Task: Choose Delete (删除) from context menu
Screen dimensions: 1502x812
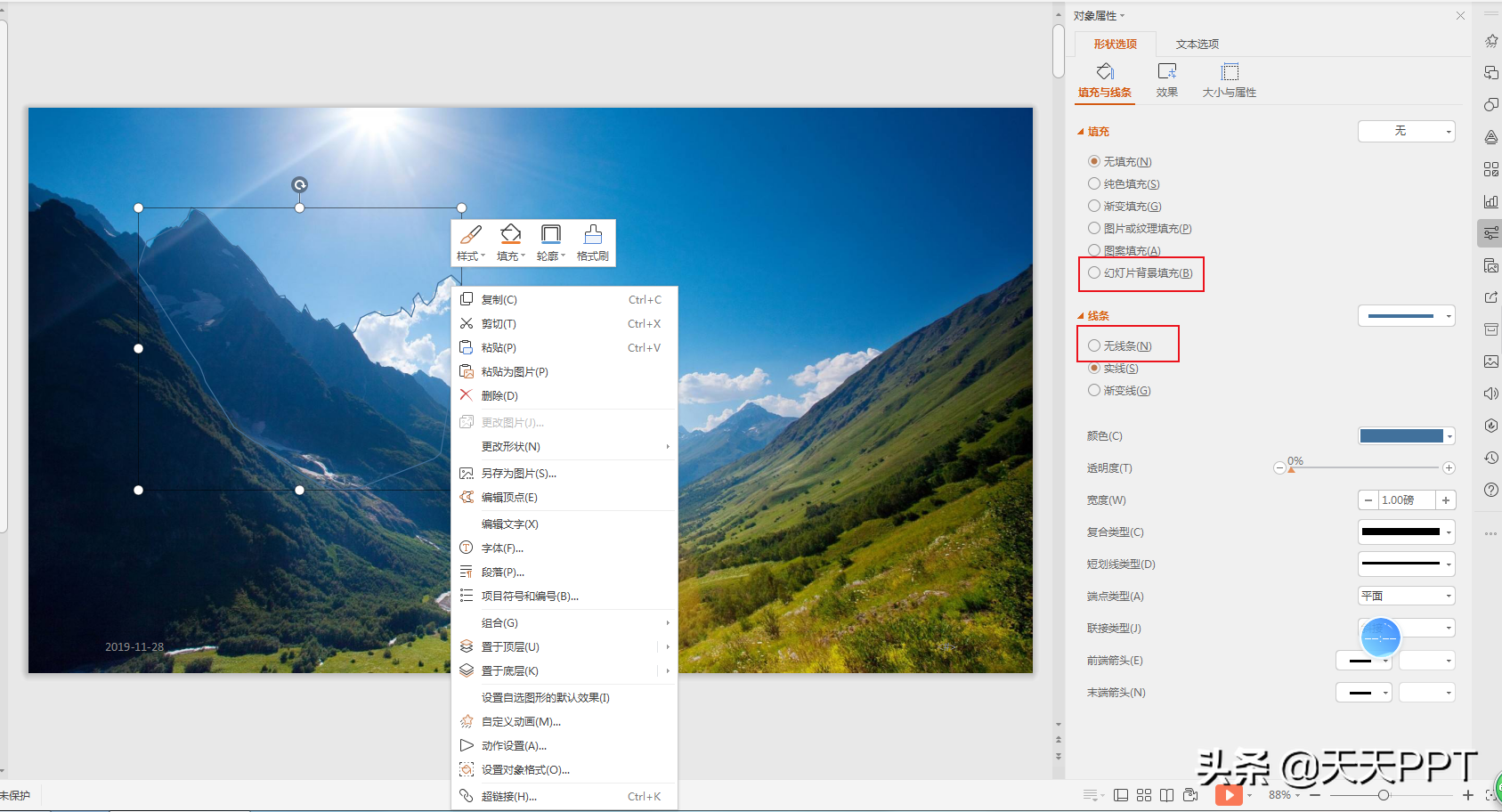Action: pos(564,395)
